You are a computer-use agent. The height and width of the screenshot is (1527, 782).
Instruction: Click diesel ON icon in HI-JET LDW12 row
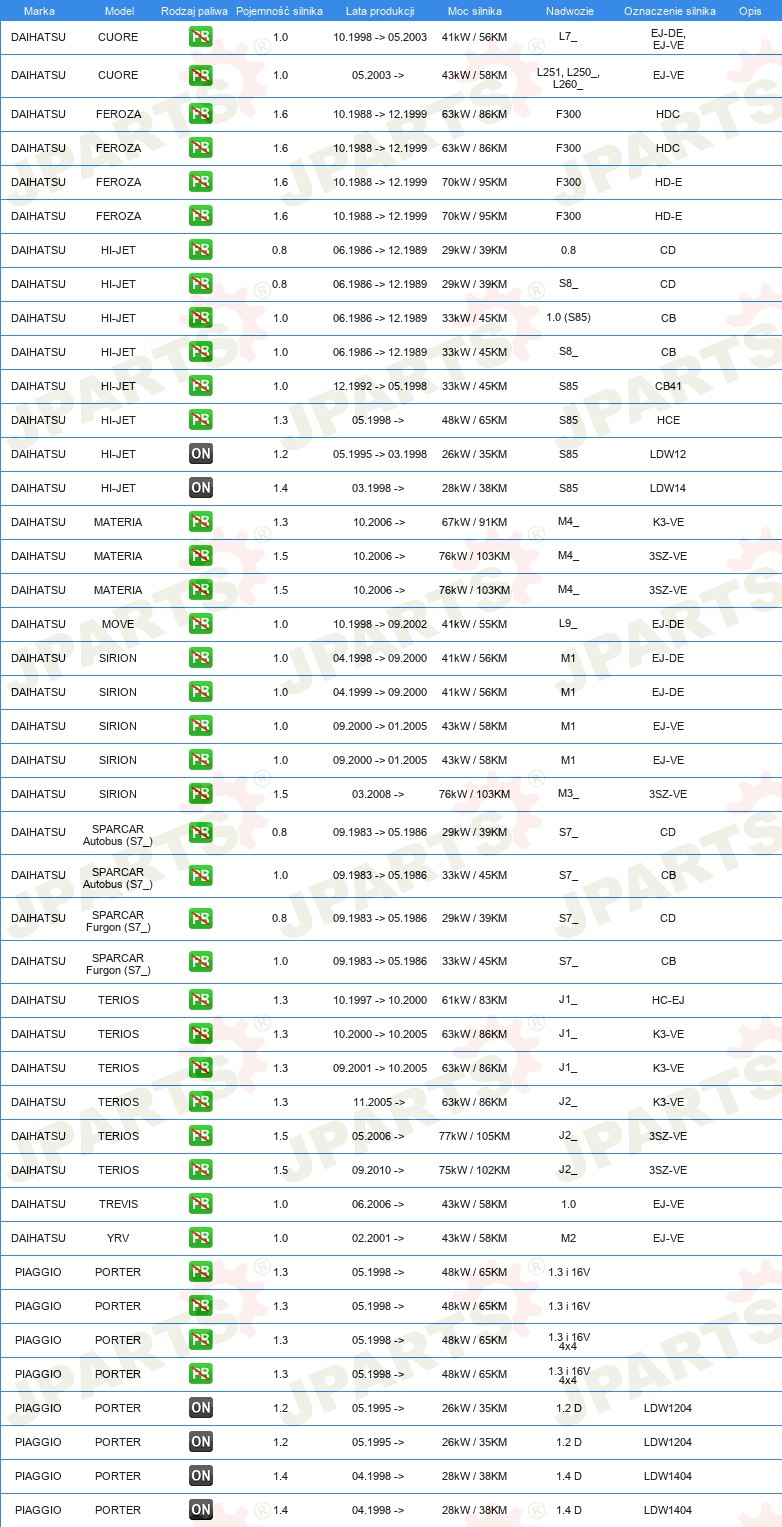(200, 454)
